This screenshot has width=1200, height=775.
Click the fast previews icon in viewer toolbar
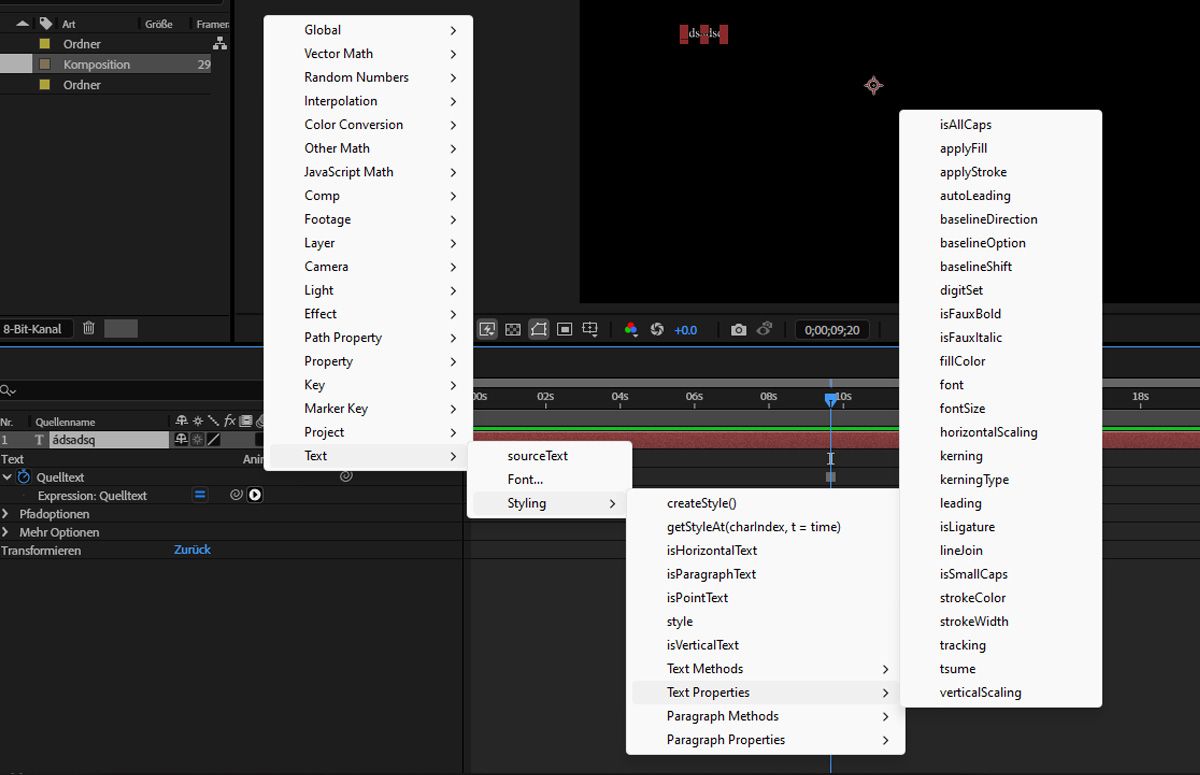click(x=487, y=329)
